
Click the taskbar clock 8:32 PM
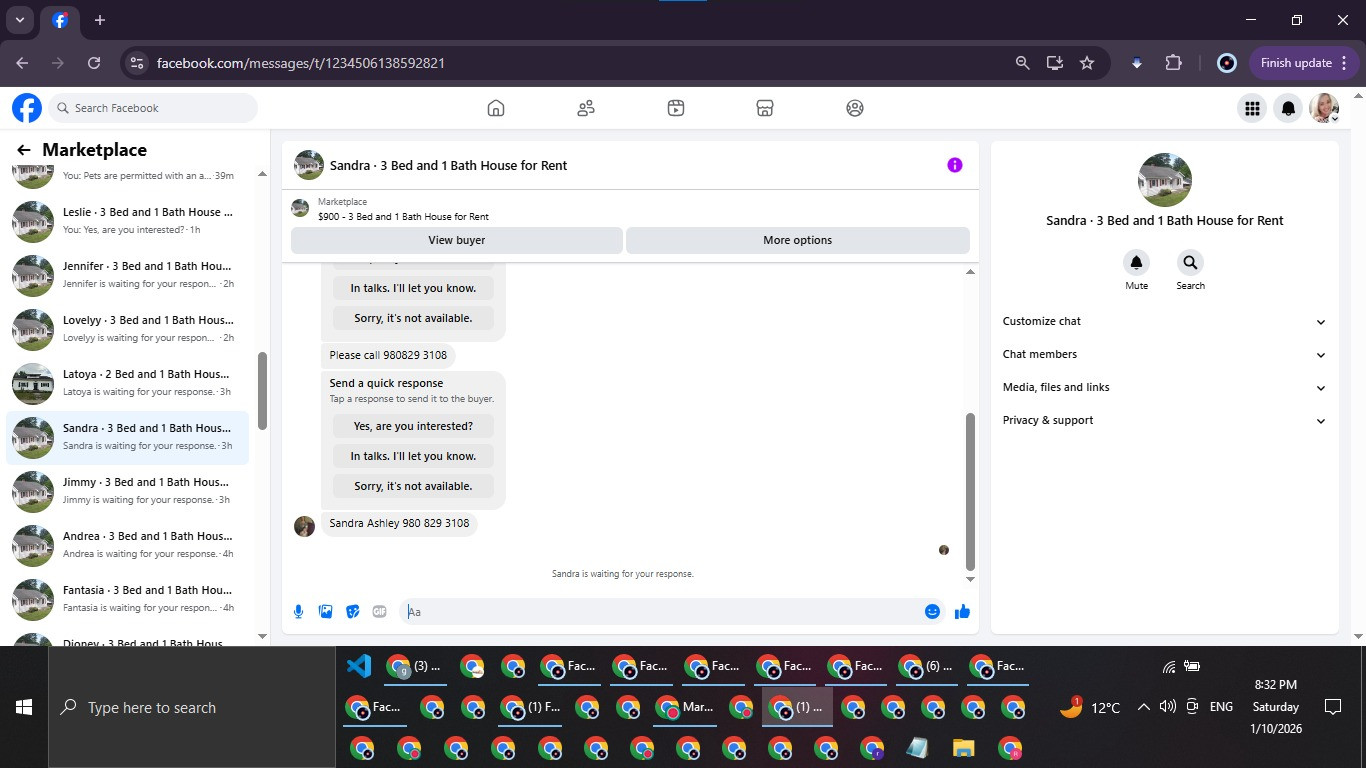click(1275, 685)
